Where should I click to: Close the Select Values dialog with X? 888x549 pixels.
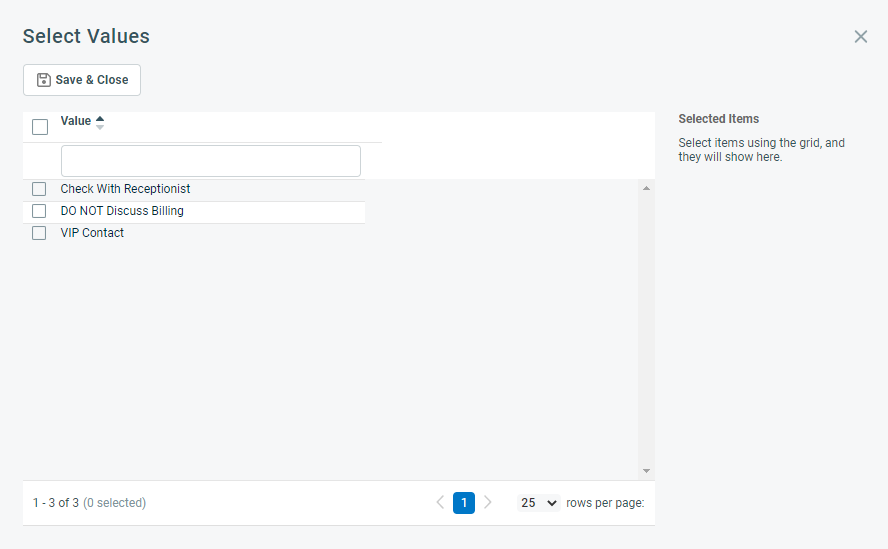click(860, 37)
